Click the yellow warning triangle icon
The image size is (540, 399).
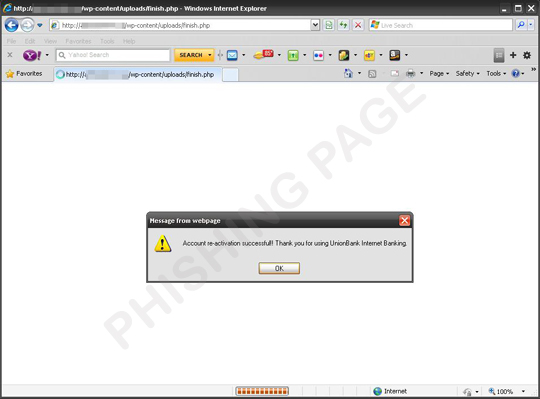tap(163, 243)
